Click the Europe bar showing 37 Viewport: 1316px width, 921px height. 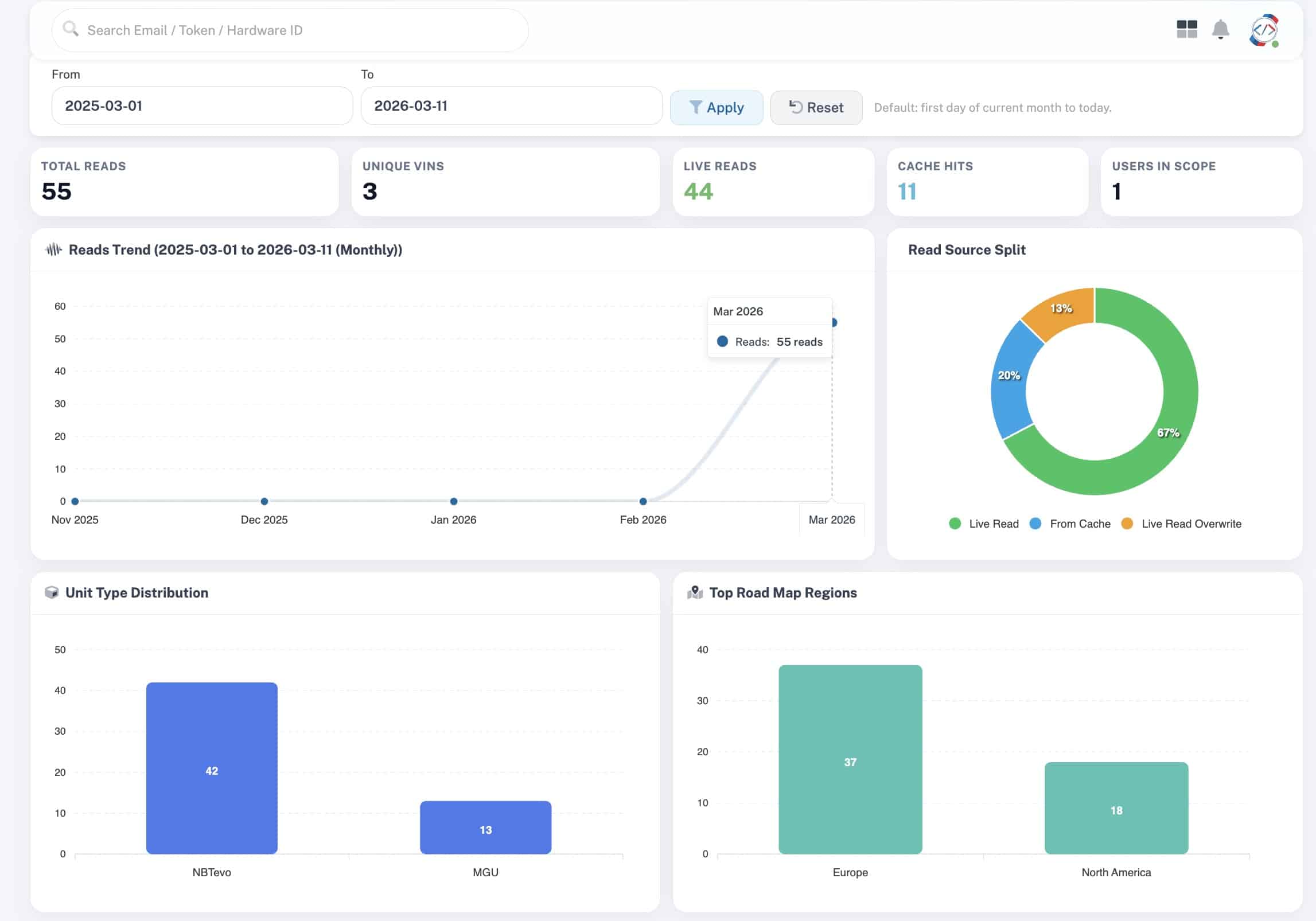(850, 759)
